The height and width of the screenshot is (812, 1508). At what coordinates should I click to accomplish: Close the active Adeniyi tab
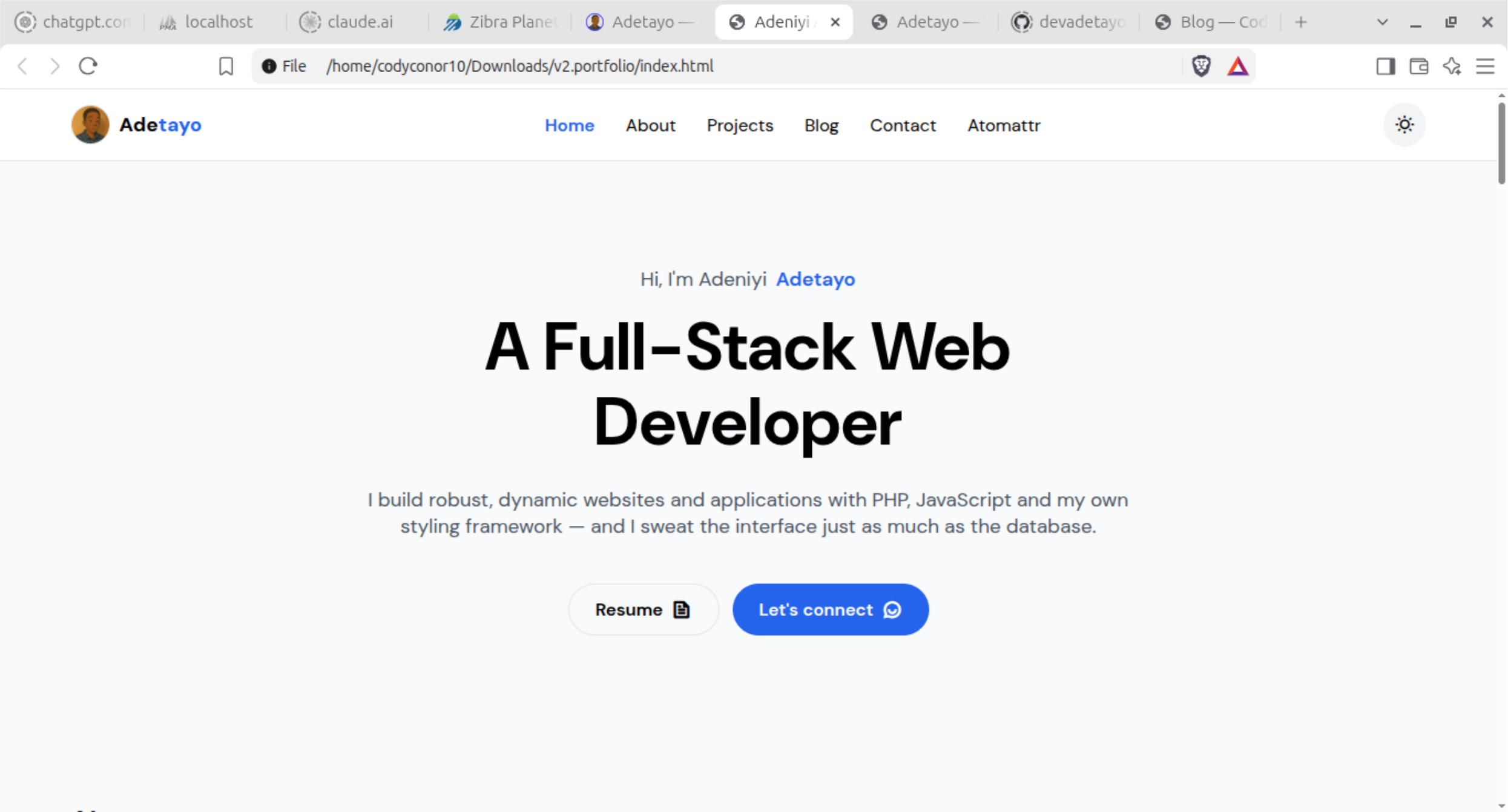point(835,22)
